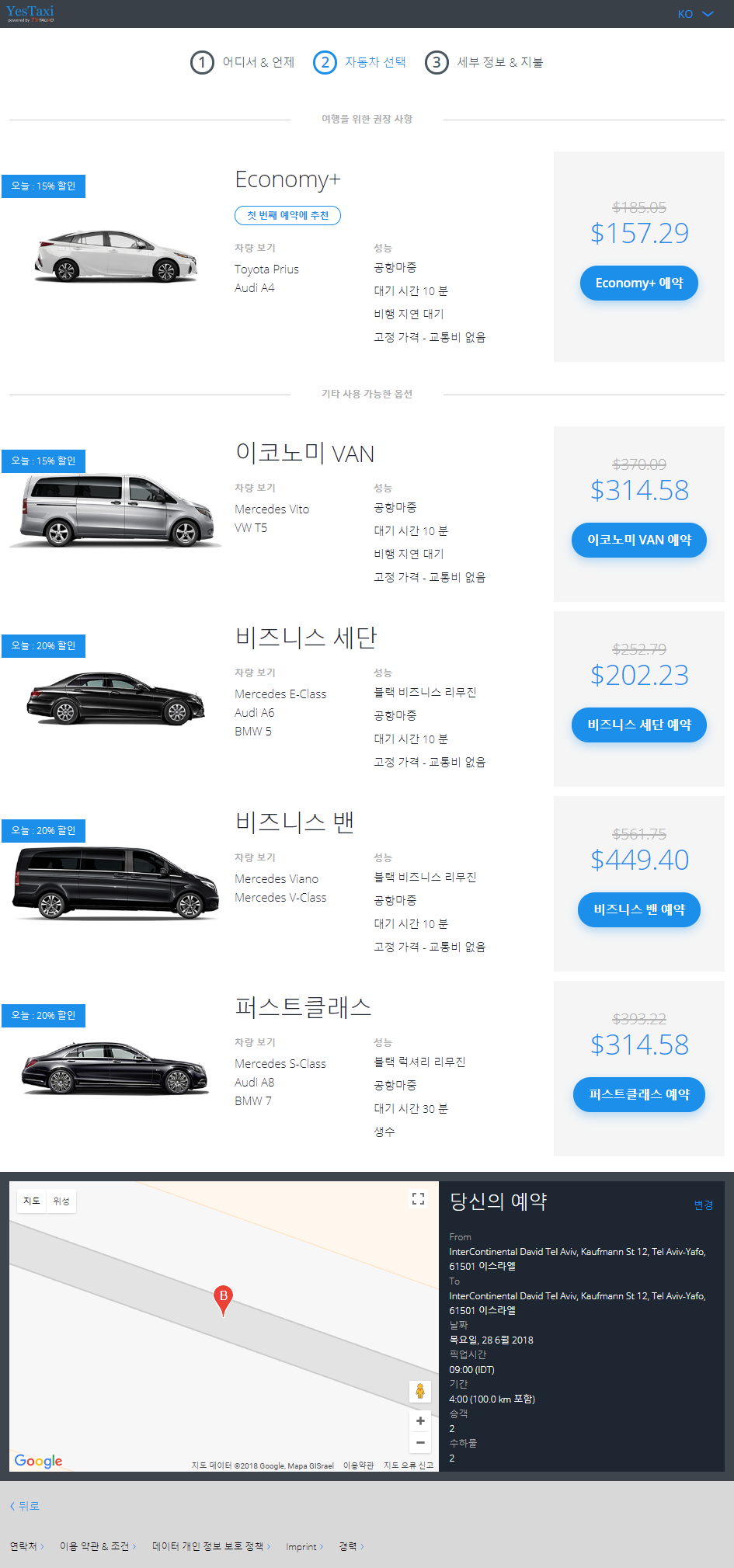This screenshot has width=734, height=1568.
Task: Go to step 1 circle icon
Action: [x=202, y=62]
